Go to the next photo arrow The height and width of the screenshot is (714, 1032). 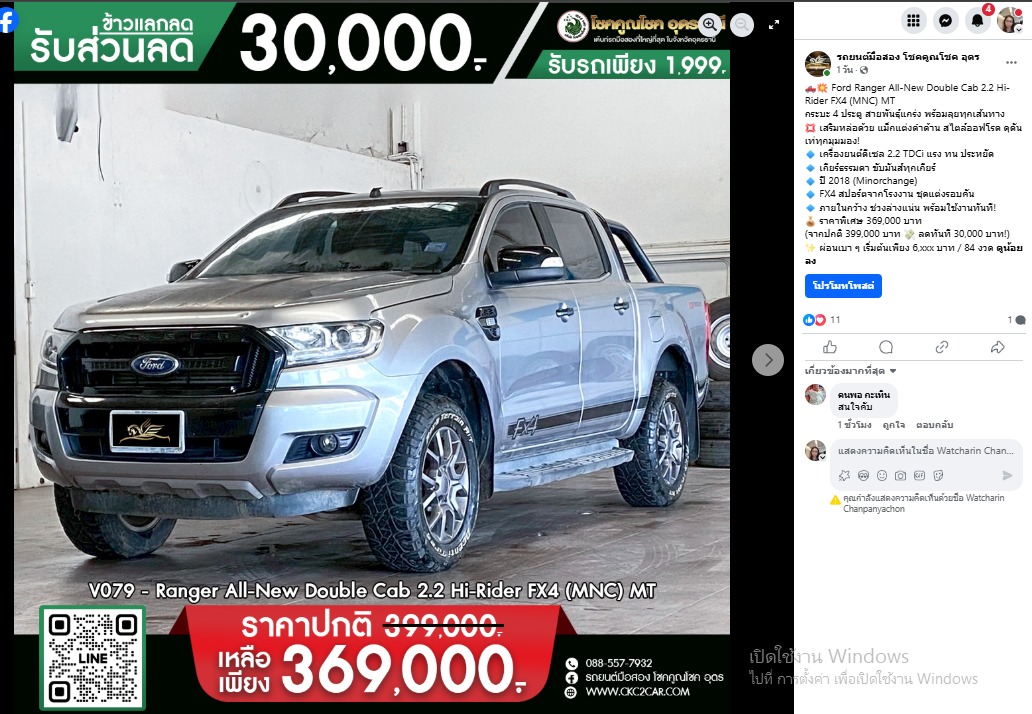[767, 360]
